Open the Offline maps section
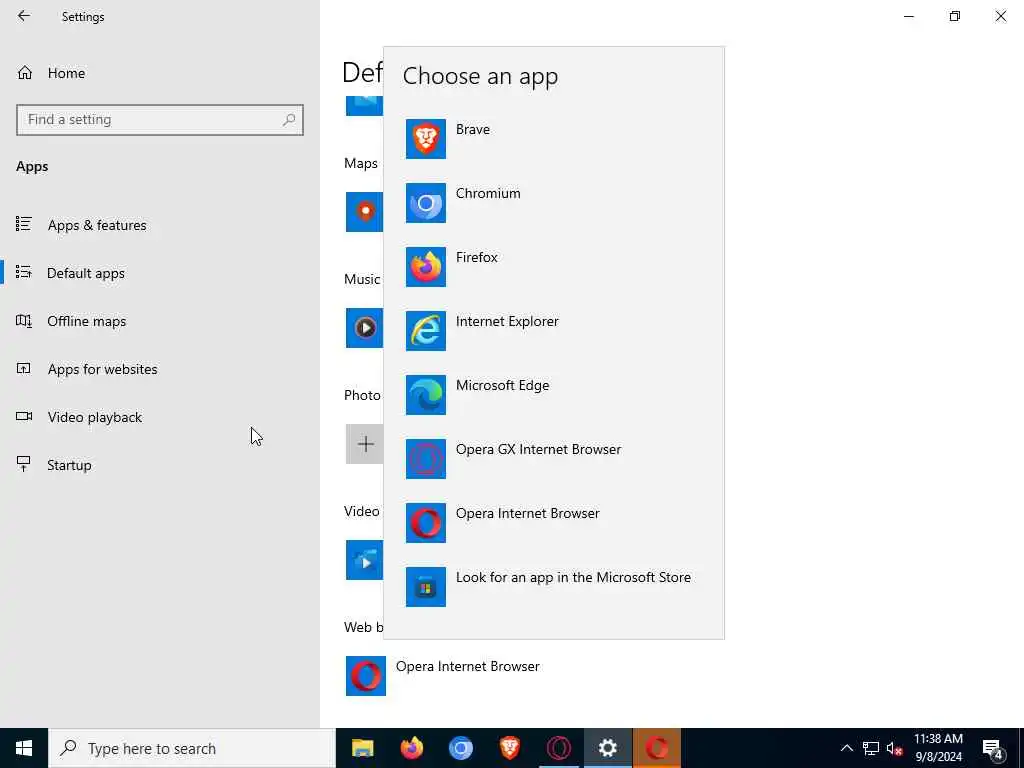The height and width of the screenshot is (768, 1024). [160, 321]
